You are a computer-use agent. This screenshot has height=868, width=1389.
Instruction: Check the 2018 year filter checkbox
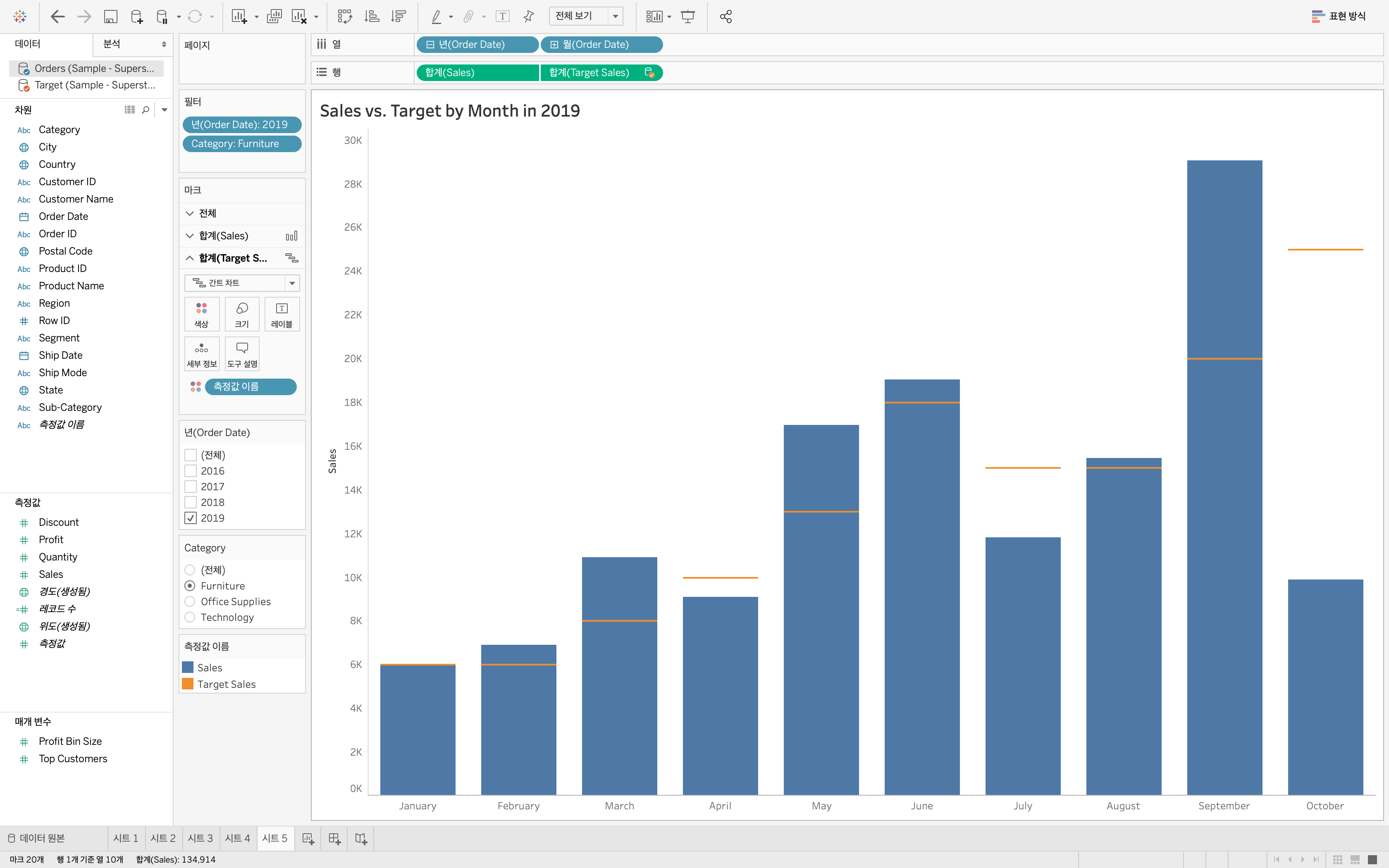click(191, 502)
